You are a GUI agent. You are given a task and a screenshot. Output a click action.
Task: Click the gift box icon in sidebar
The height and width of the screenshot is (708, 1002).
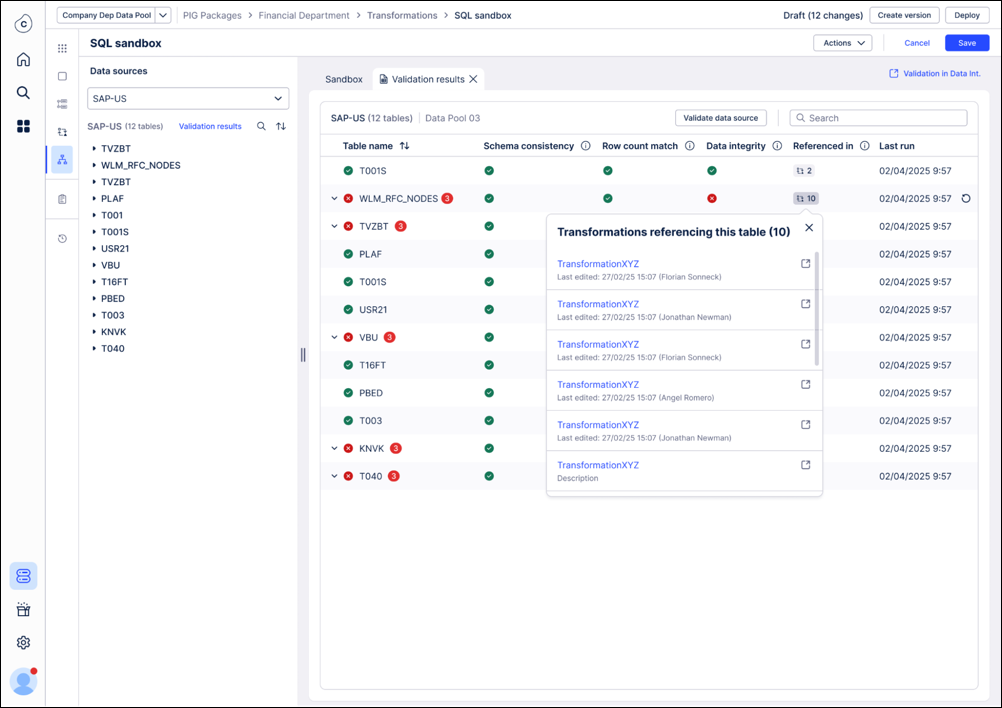coord(23,610)
